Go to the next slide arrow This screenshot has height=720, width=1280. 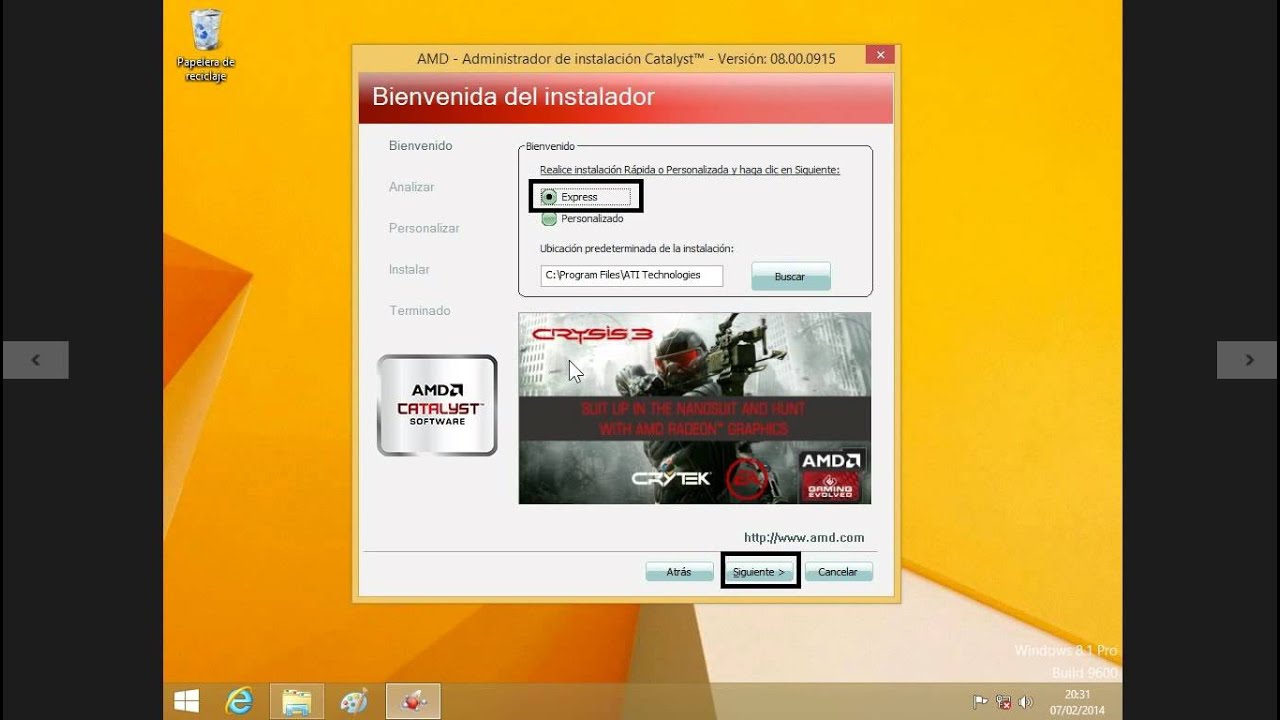1248,360
